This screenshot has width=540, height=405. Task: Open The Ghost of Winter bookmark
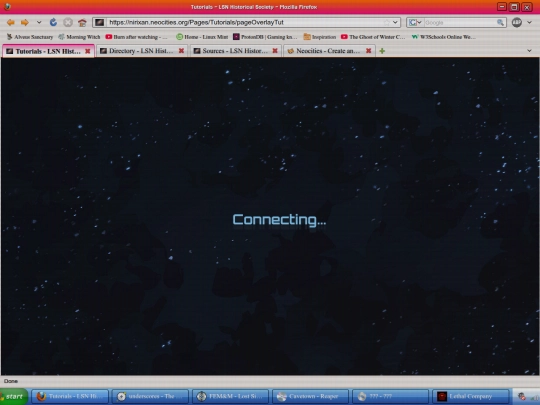tap(373, 37)
